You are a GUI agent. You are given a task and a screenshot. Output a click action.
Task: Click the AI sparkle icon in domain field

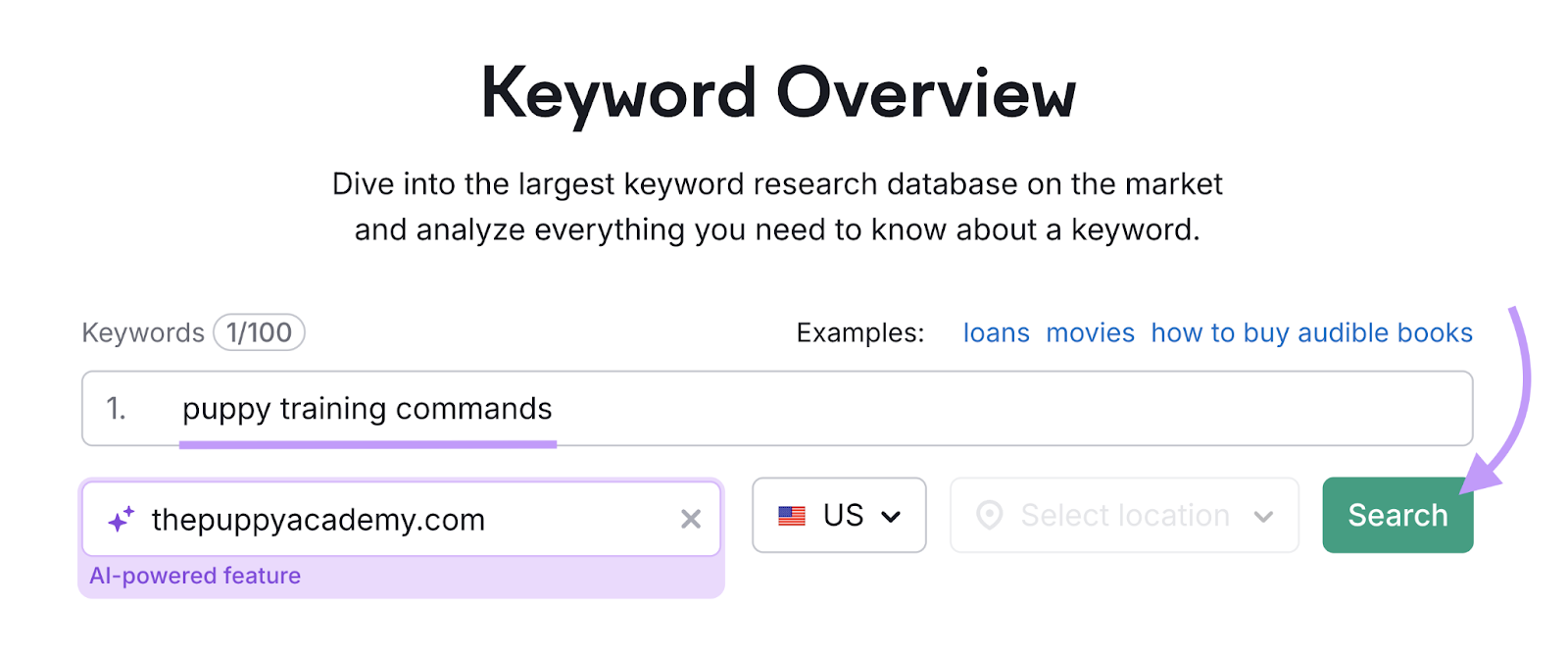point(120,519)
